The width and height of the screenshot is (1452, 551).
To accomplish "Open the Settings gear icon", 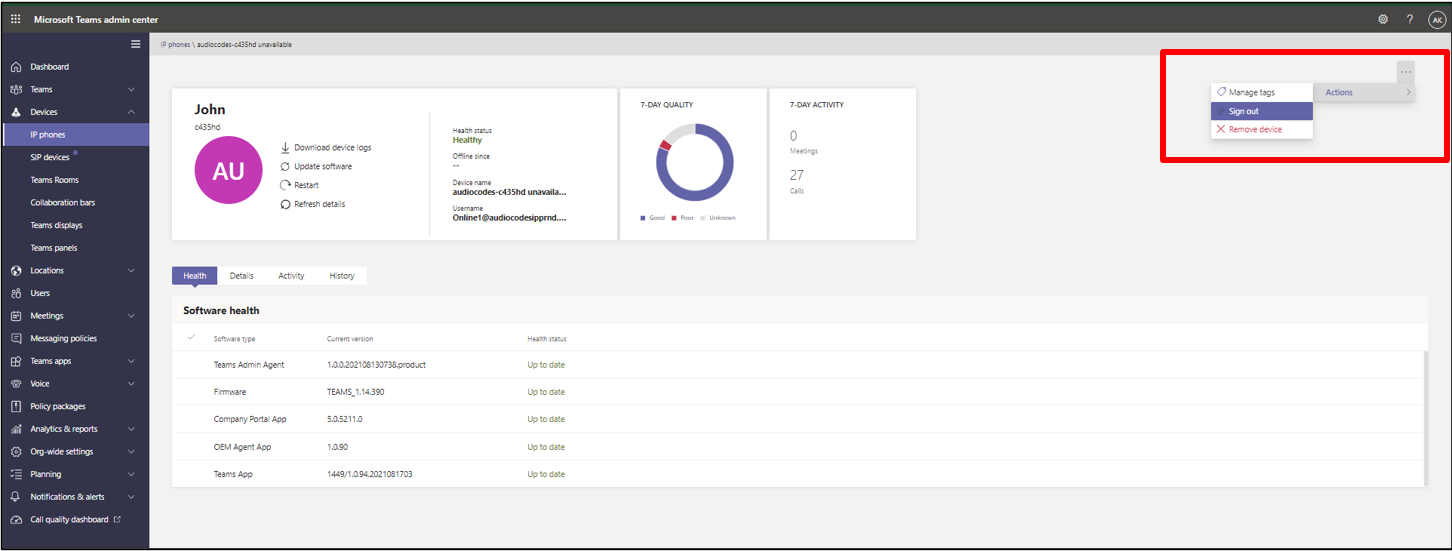I will (1383, 20).
